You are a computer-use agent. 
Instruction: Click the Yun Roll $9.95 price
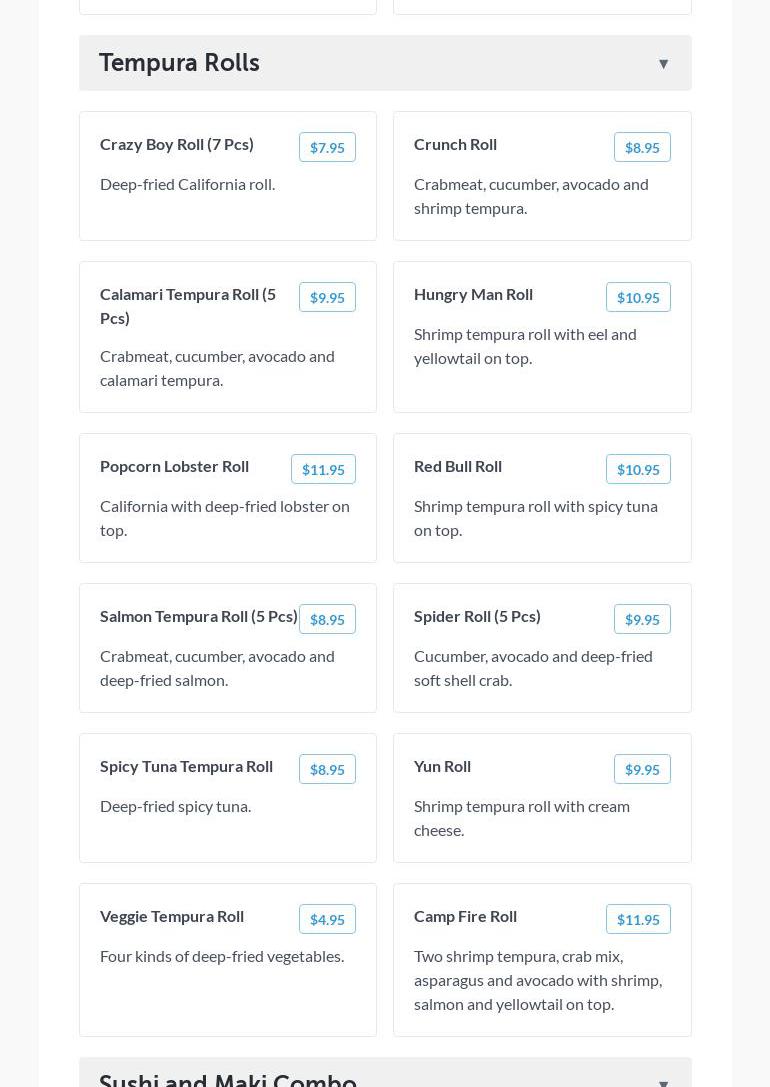pos(642,769)
